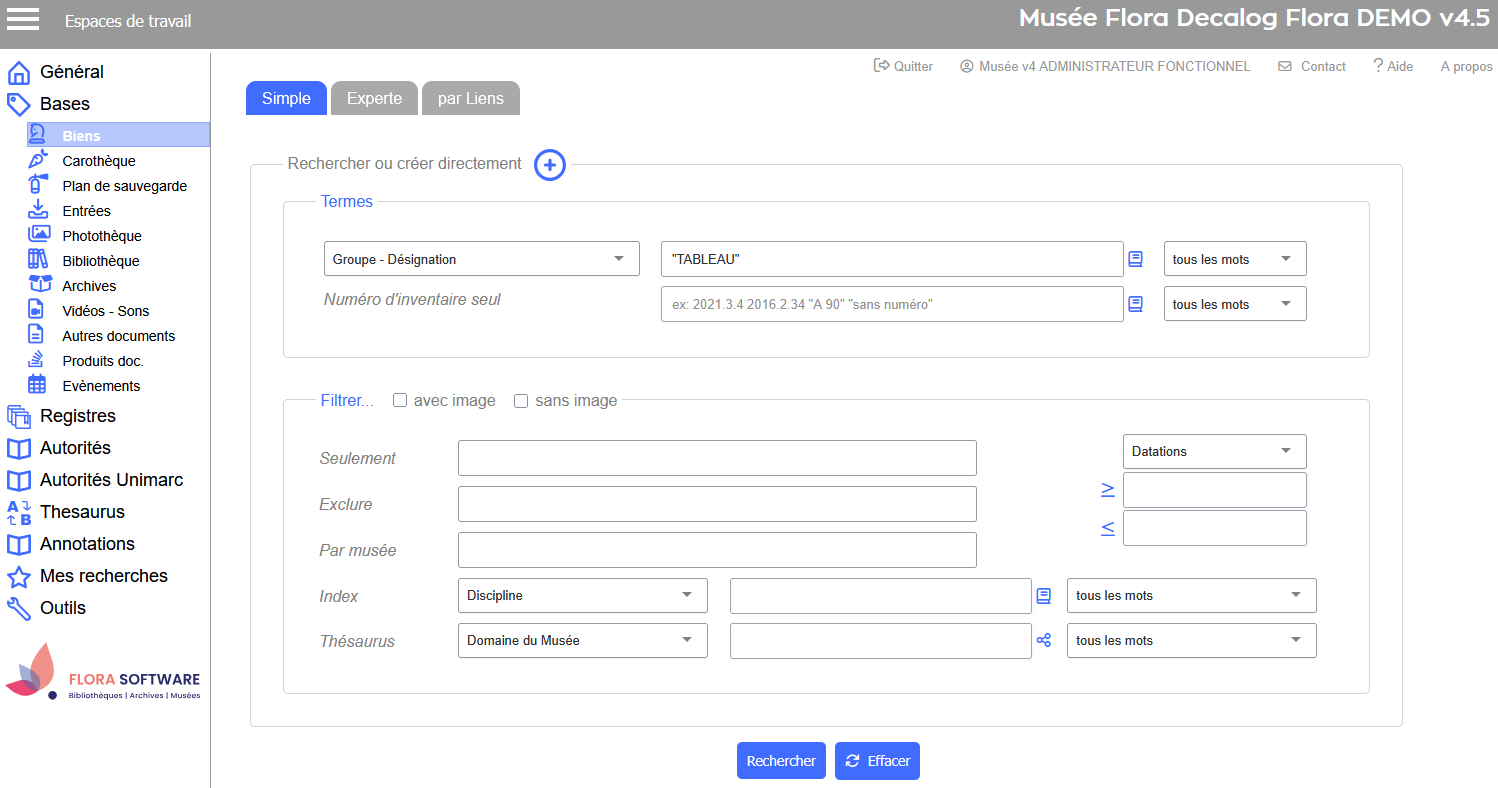
Task: Click the Evènements calendar icon
Action: pyautogui.click(x=38, y=385)
